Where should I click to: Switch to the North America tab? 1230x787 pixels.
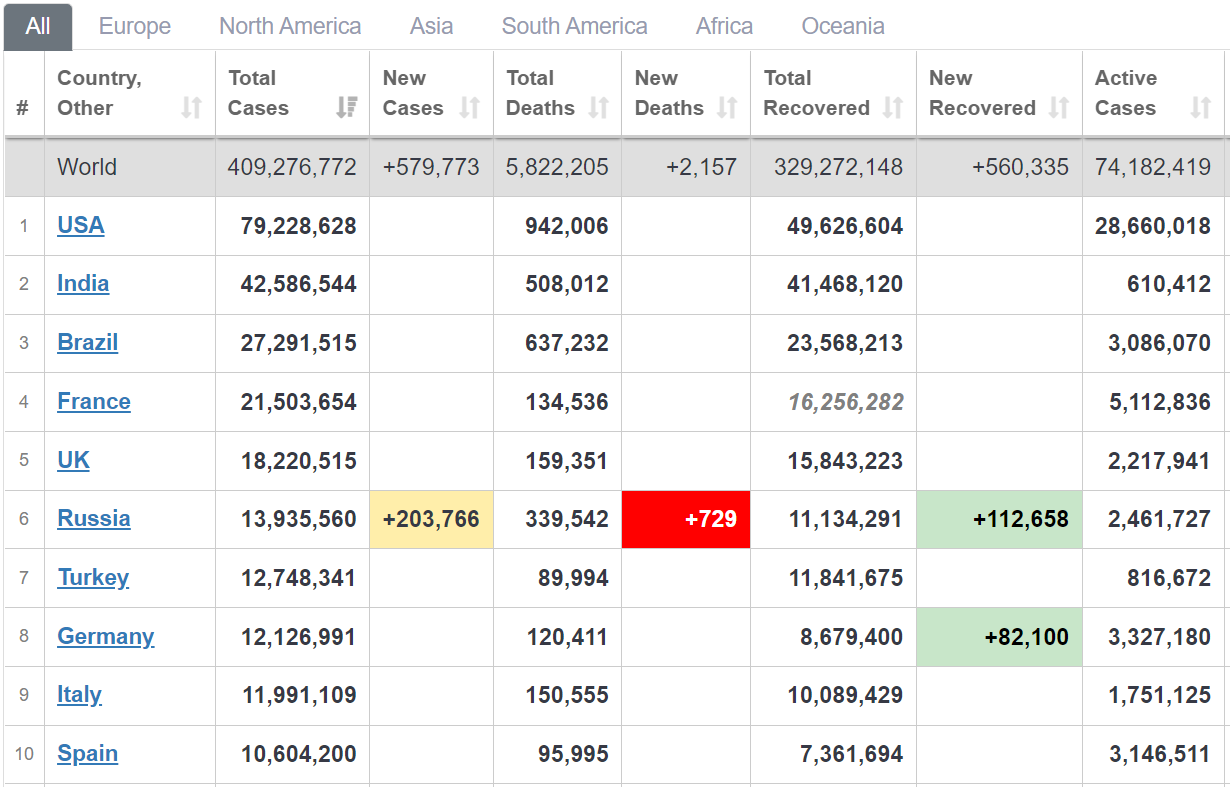coord(290,27)
